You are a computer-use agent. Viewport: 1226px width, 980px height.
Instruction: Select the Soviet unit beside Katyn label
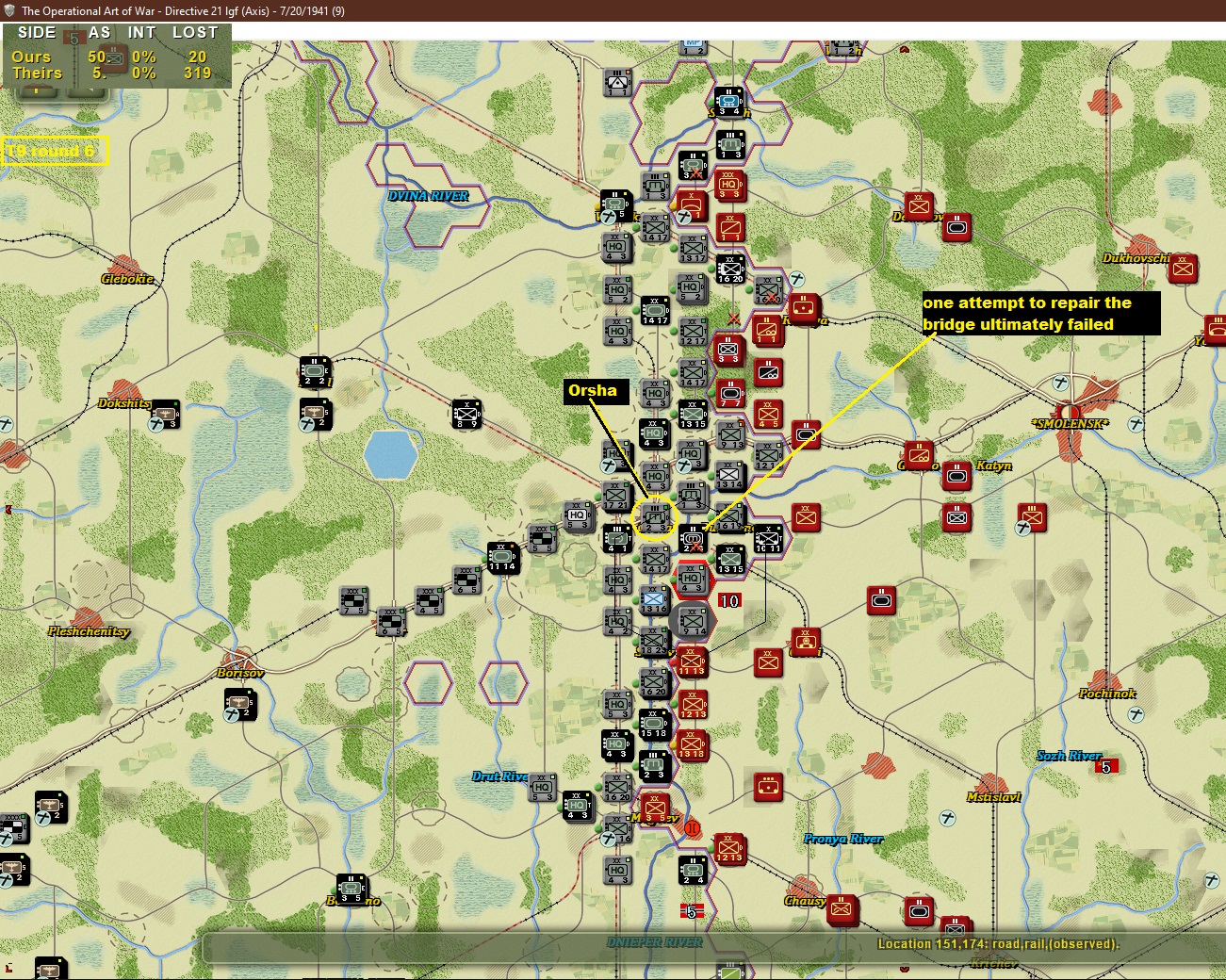[x=956, y=476]
